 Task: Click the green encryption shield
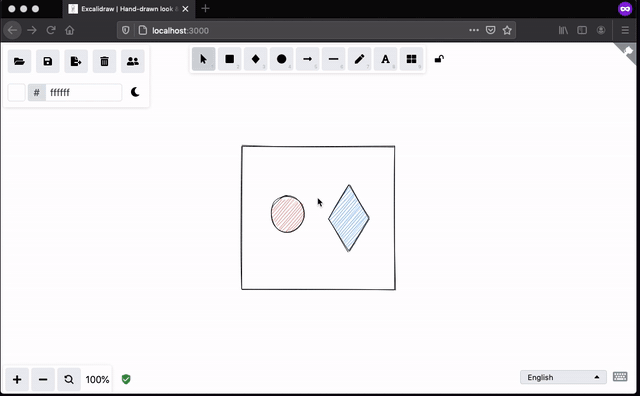click(x=126, y=379)
